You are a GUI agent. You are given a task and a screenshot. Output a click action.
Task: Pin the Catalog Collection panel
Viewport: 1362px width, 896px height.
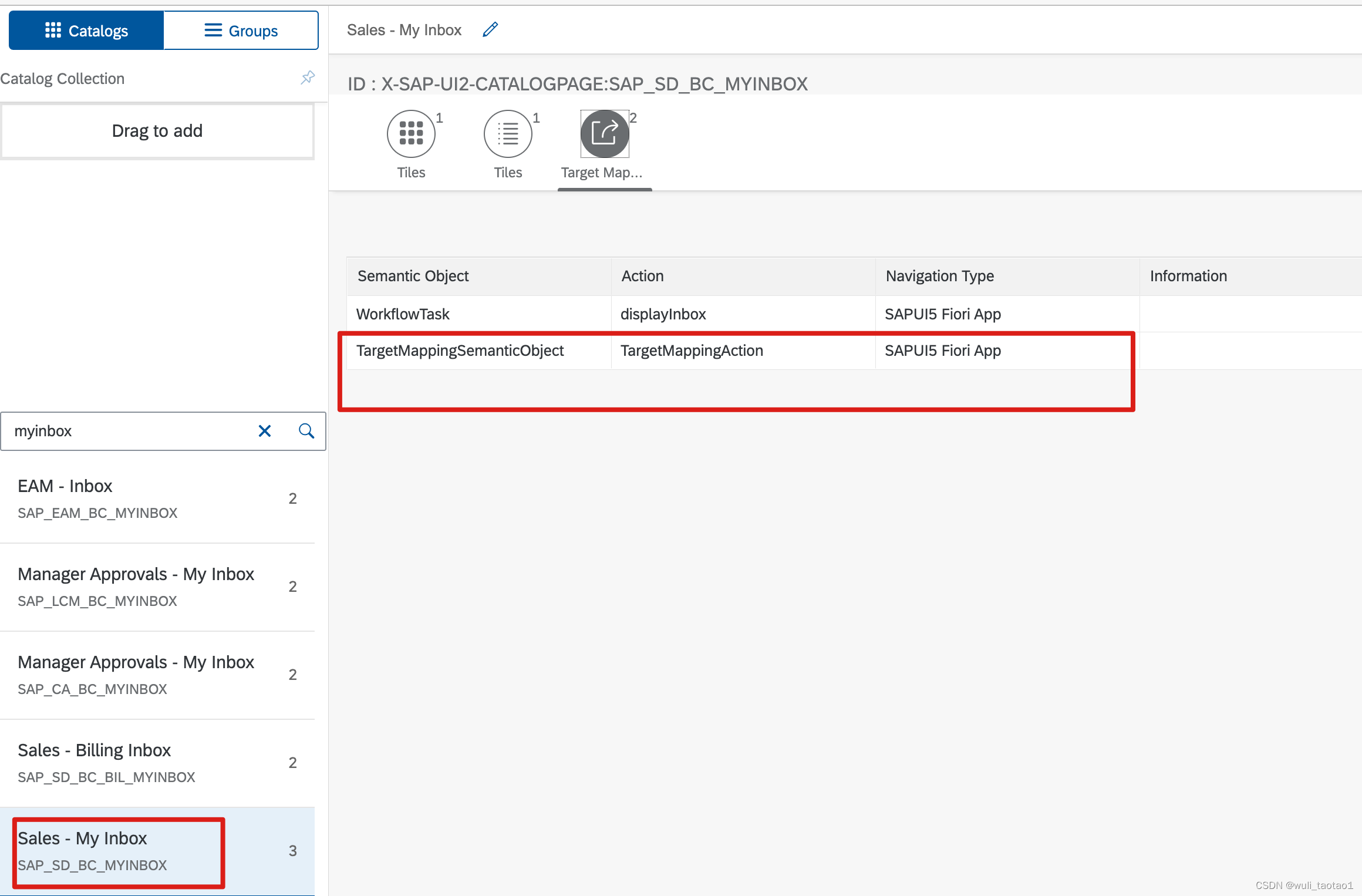[x=308, y=77]
